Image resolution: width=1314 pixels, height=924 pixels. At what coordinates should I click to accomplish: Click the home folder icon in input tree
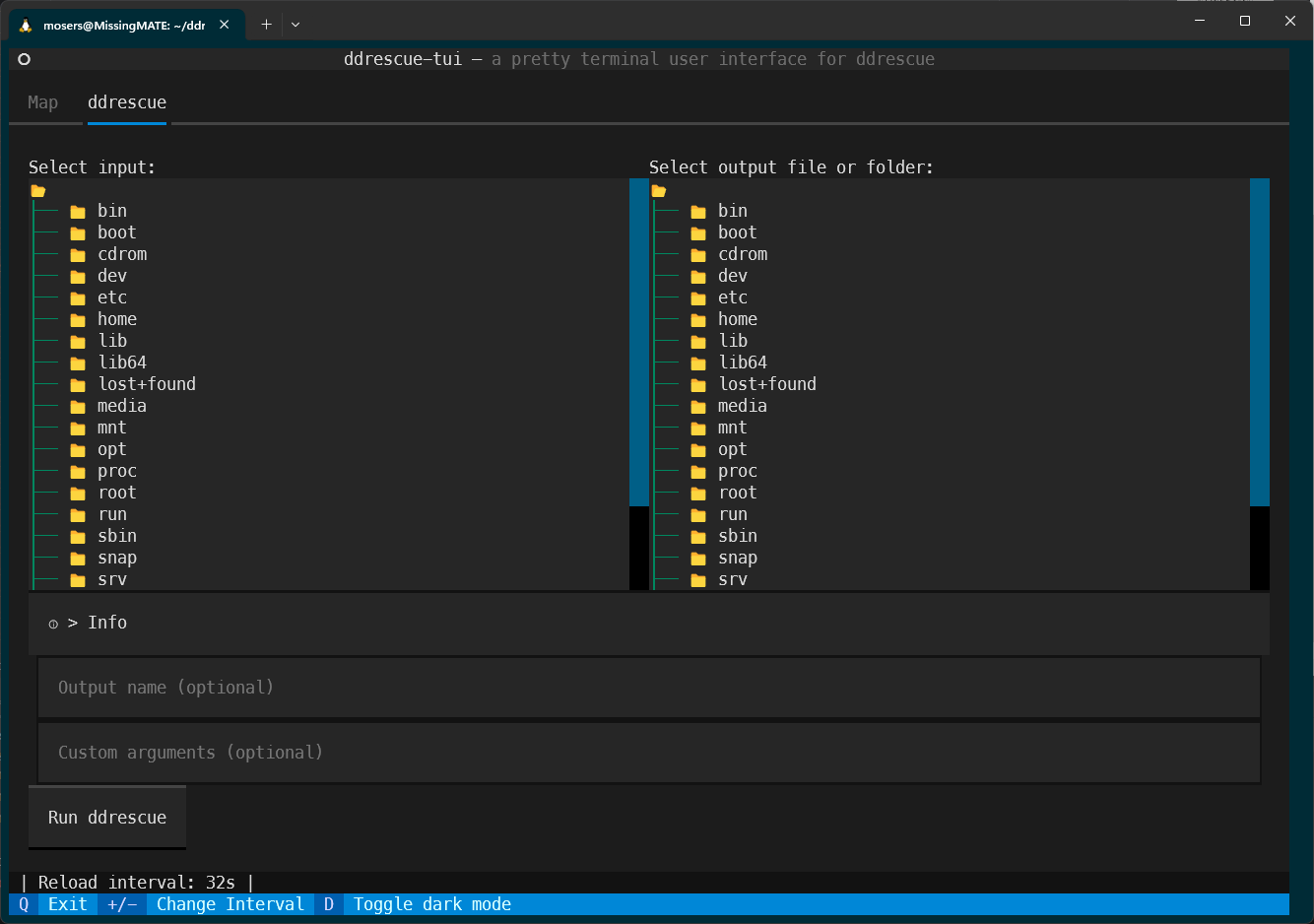[x=78, y=320]
